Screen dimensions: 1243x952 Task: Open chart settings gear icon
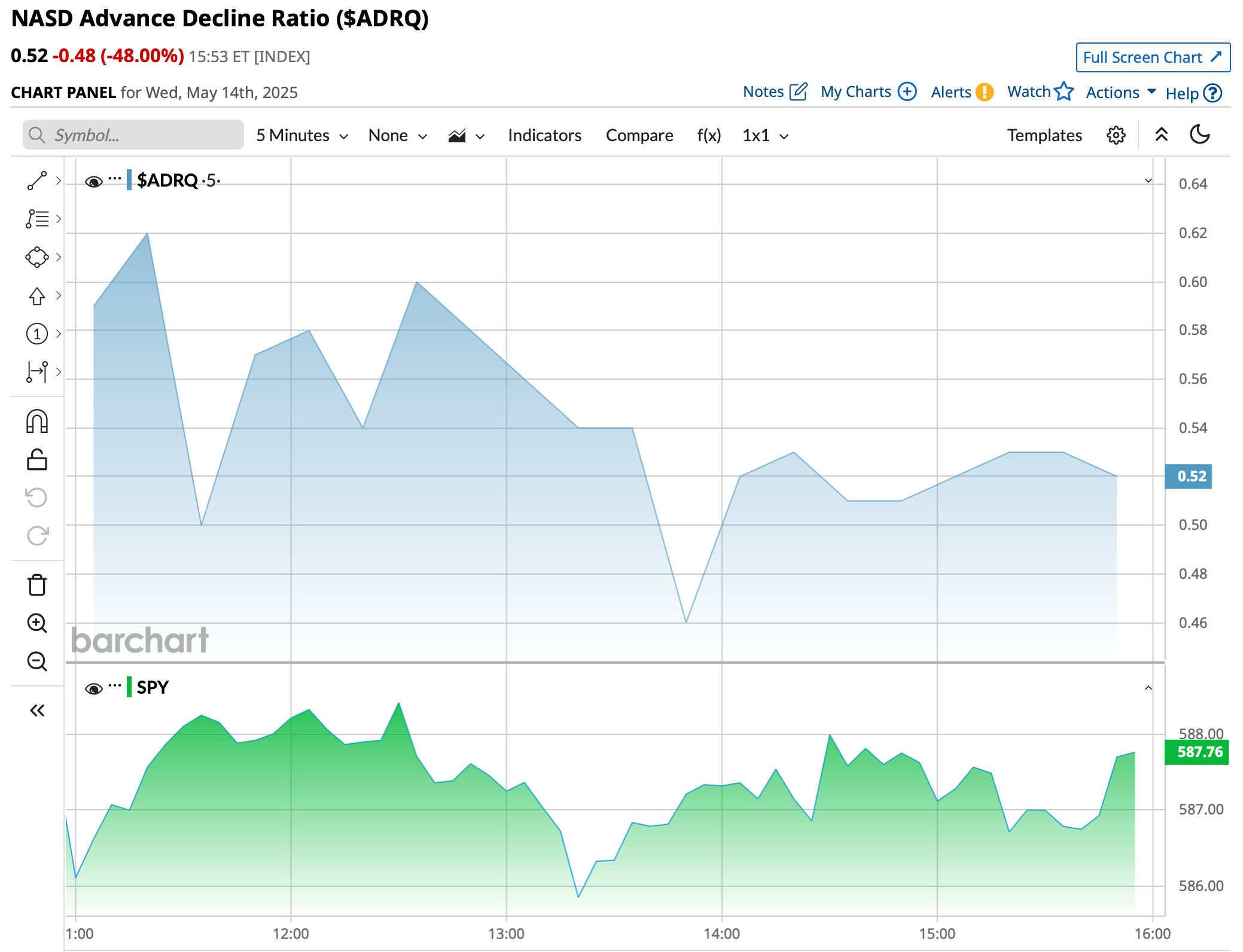tap(1116, 135)
